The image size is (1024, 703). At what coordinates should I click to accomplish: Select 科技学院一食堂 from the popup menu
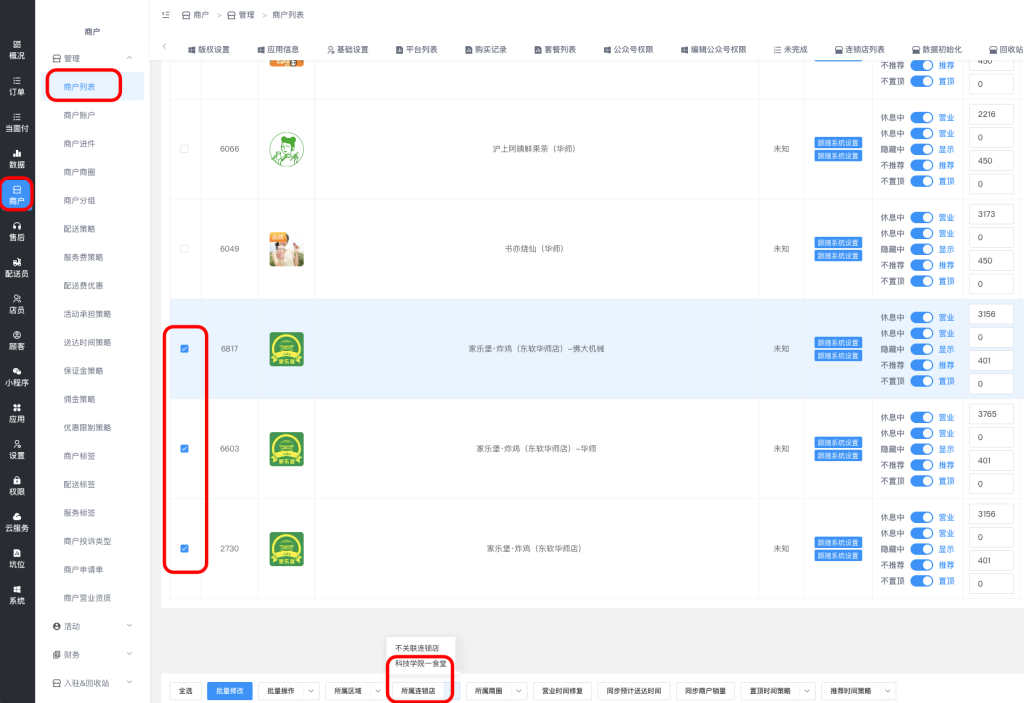[420, 664]
